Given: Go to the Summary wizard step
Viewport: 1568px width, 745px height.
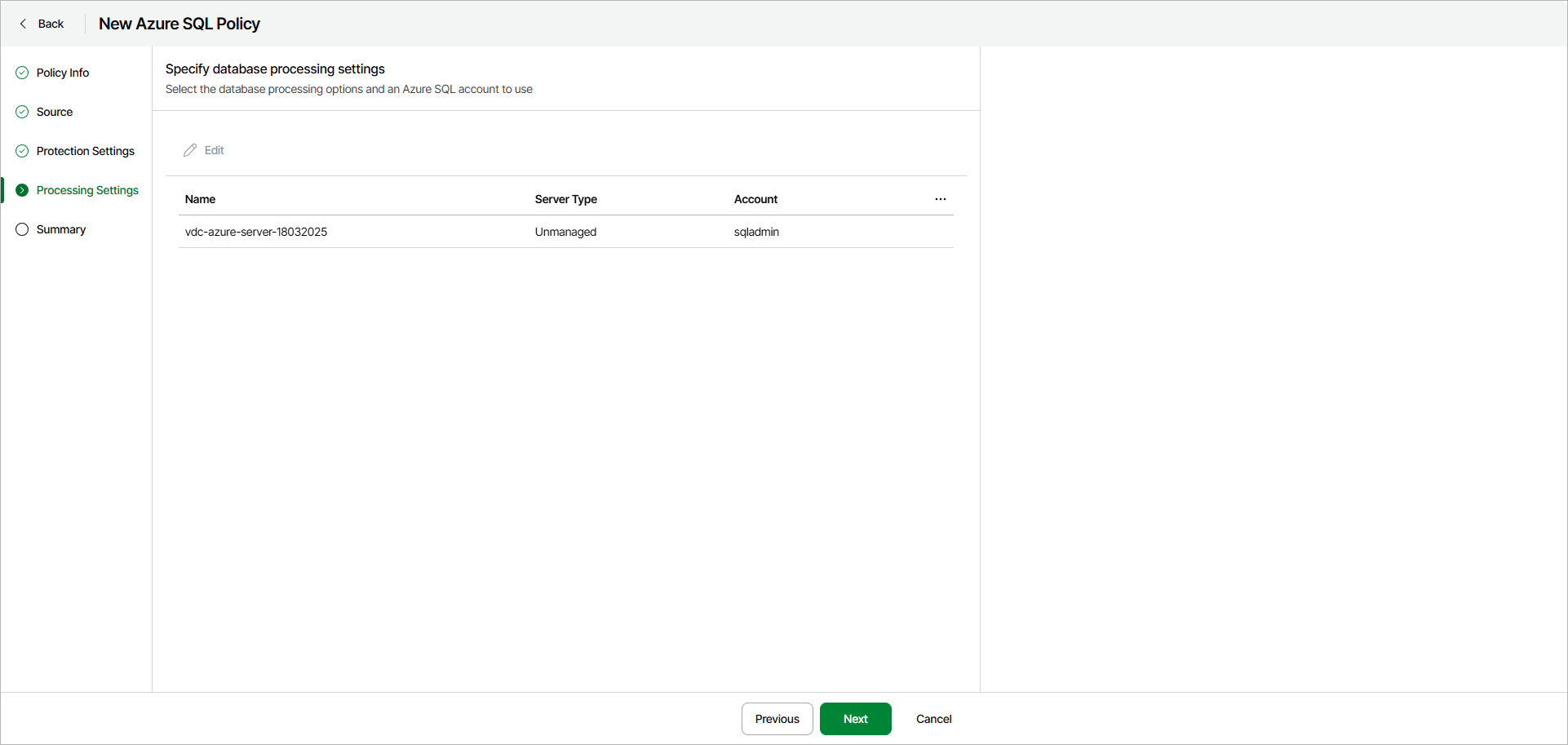Looking at the screenshot, I should tap(61, 229).
